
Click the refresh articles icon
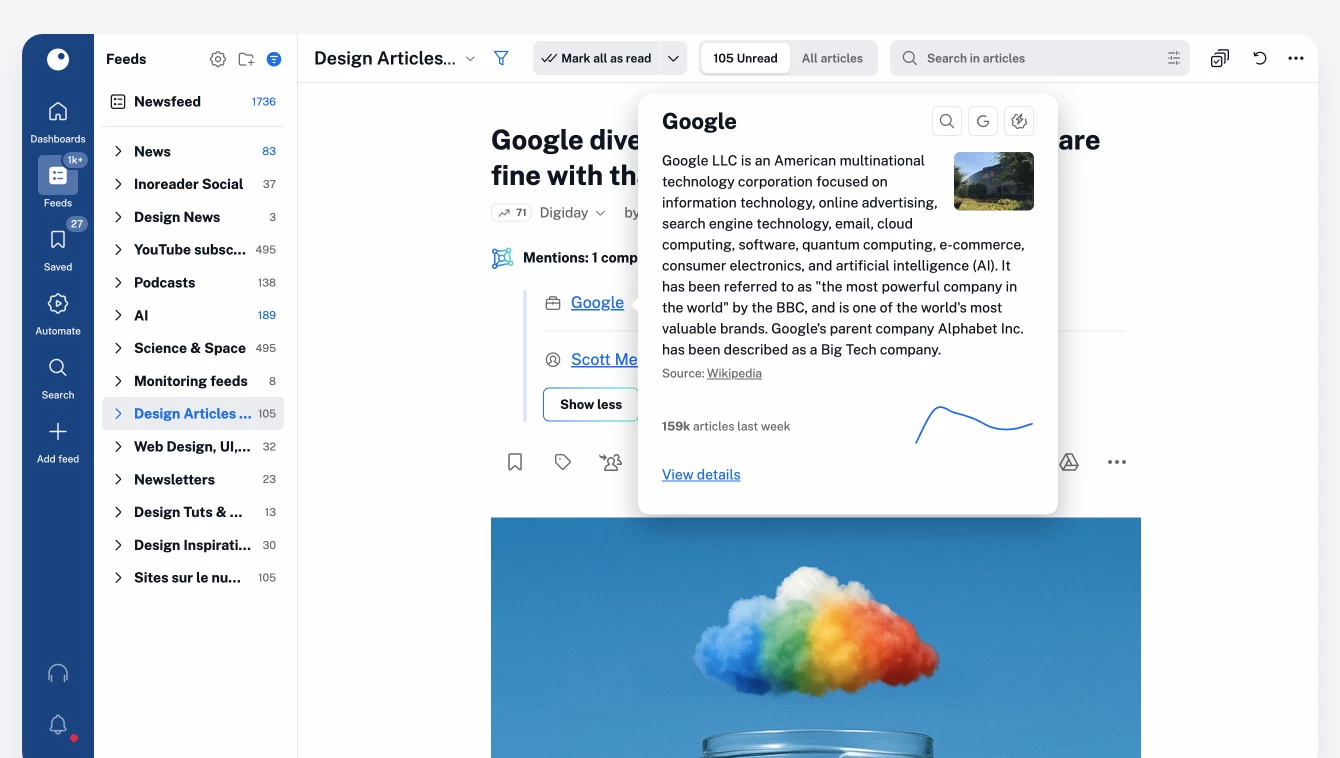[x=1260, y=58]
